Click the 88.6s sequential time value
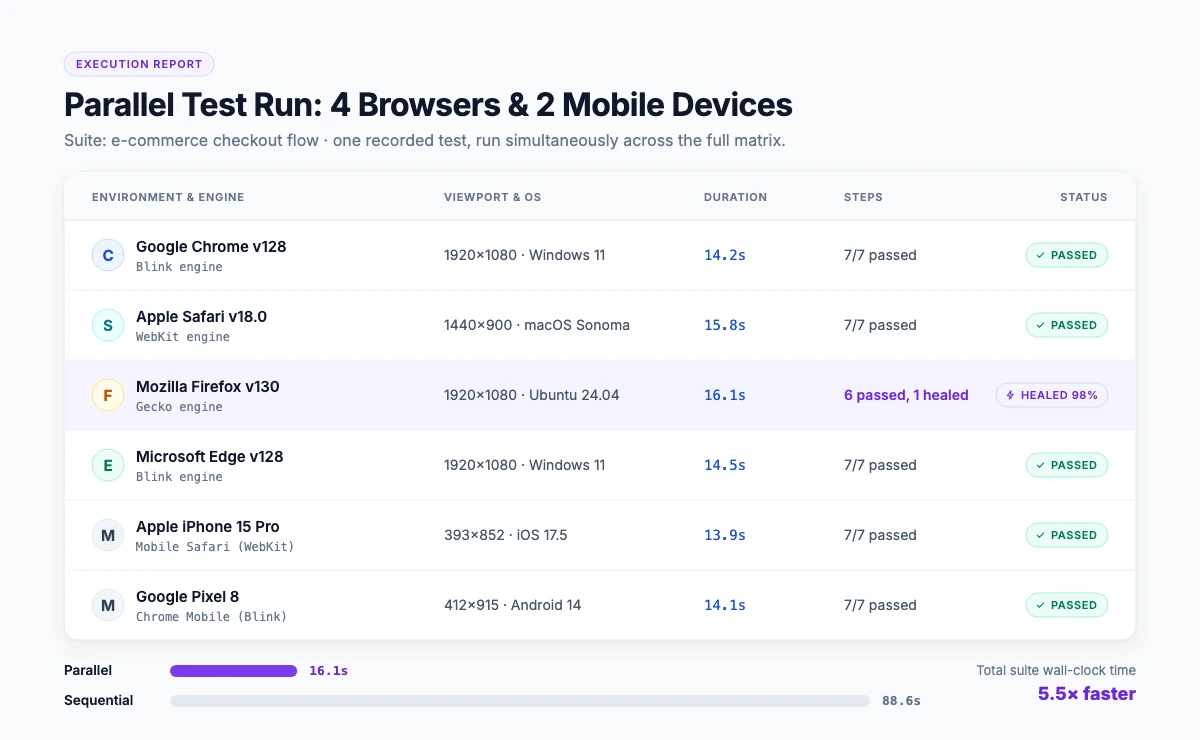The image size is (1200, 740). pos(901,701)
